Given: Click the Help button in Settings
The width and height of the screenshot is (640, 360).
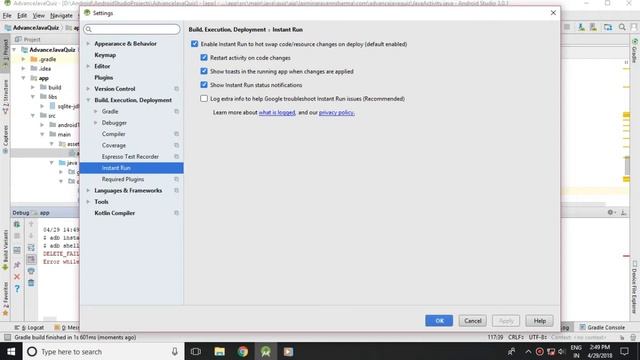Looking at the screenshot, I should (x=539, y=321).
